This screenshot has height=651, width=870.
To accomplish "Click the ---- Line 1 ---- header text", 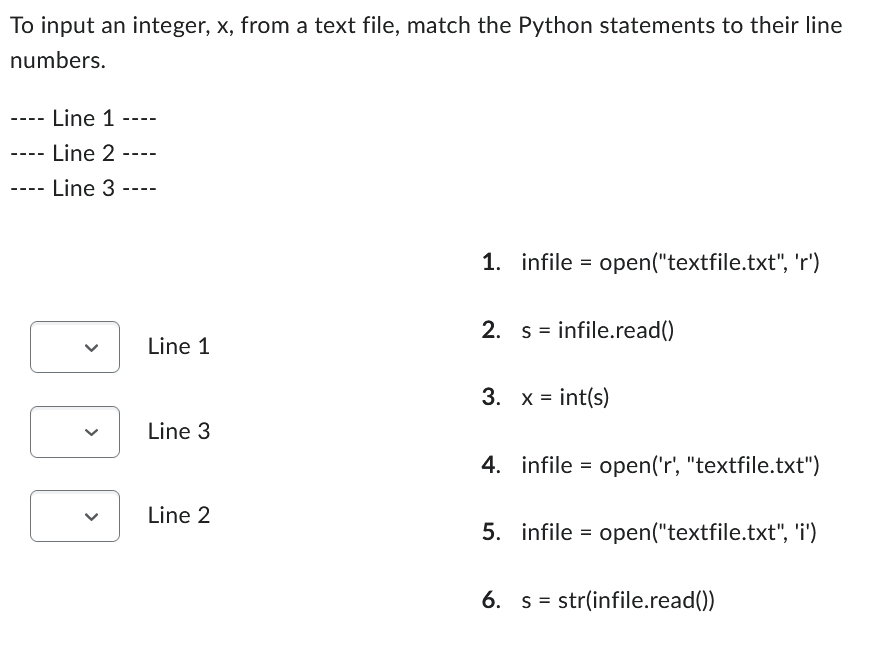I will [83, 118].
